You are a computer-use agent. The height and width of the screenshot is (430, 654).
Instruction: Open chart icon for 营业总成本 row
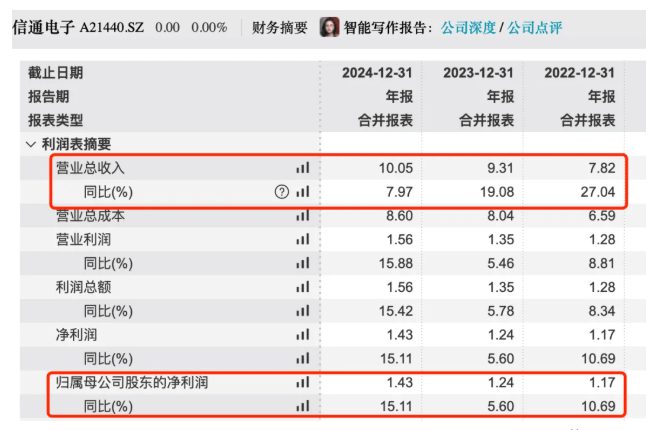302,215
